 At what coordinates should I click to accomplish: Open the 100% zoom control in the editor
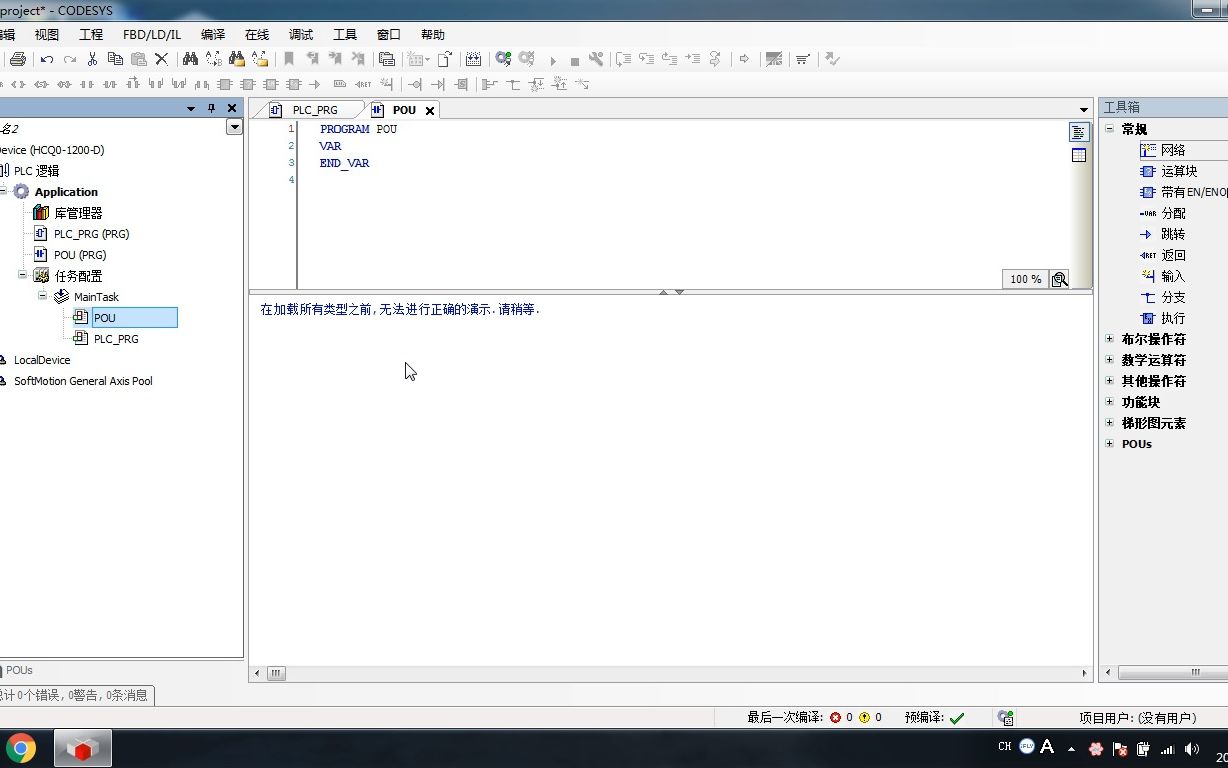1023,279
